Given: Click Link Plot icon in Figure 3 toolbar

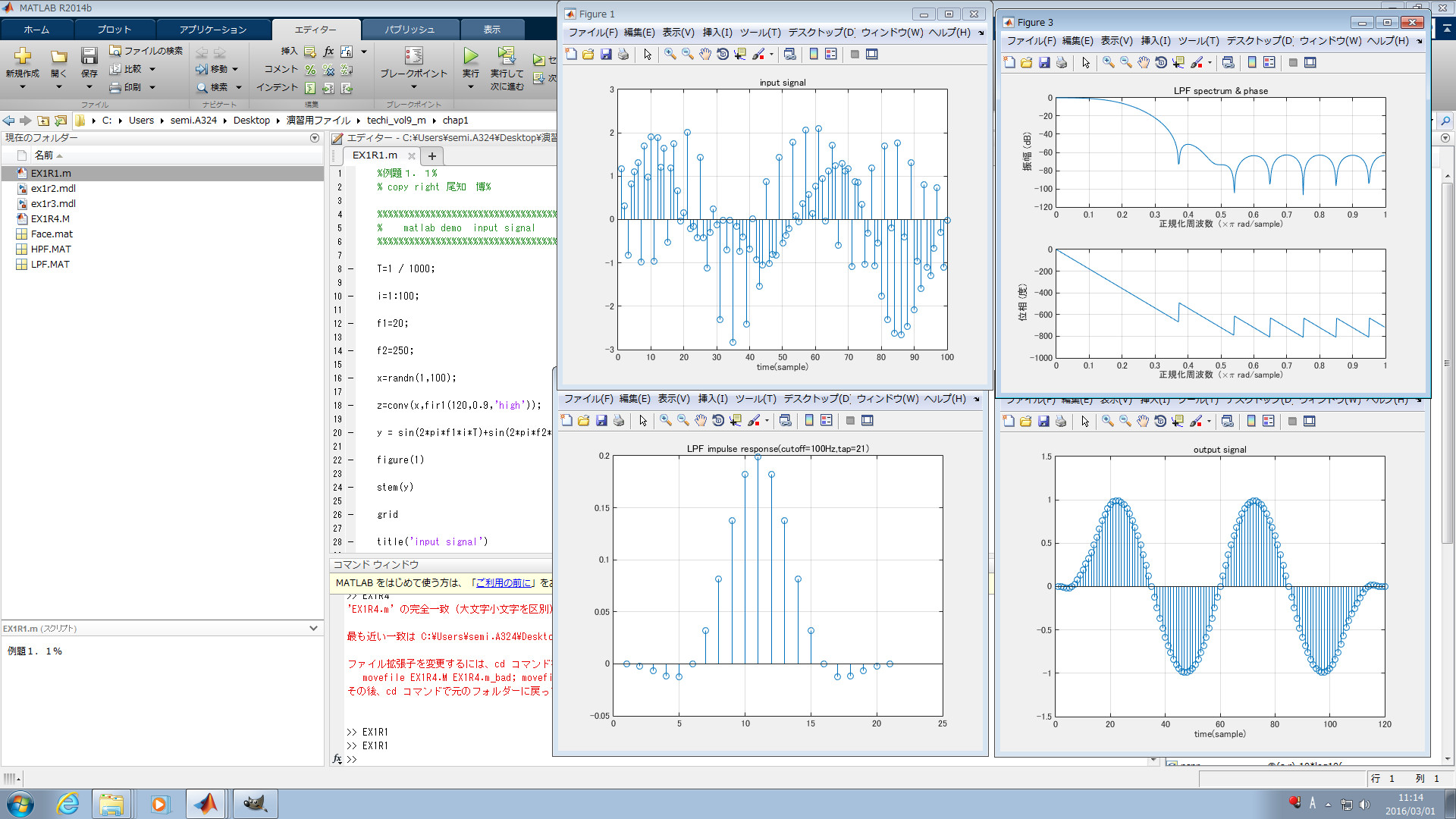Looking at the screenshot, I should tap(1228, 62).
